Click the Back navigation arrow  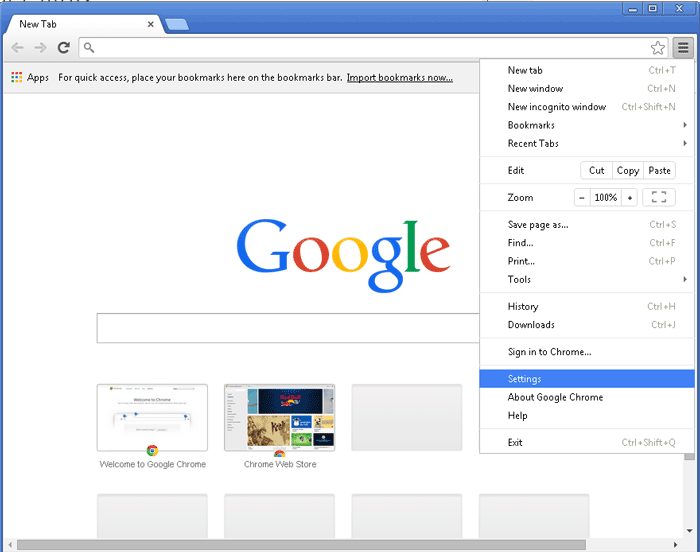pyautogui.click(x=17, y=47)
